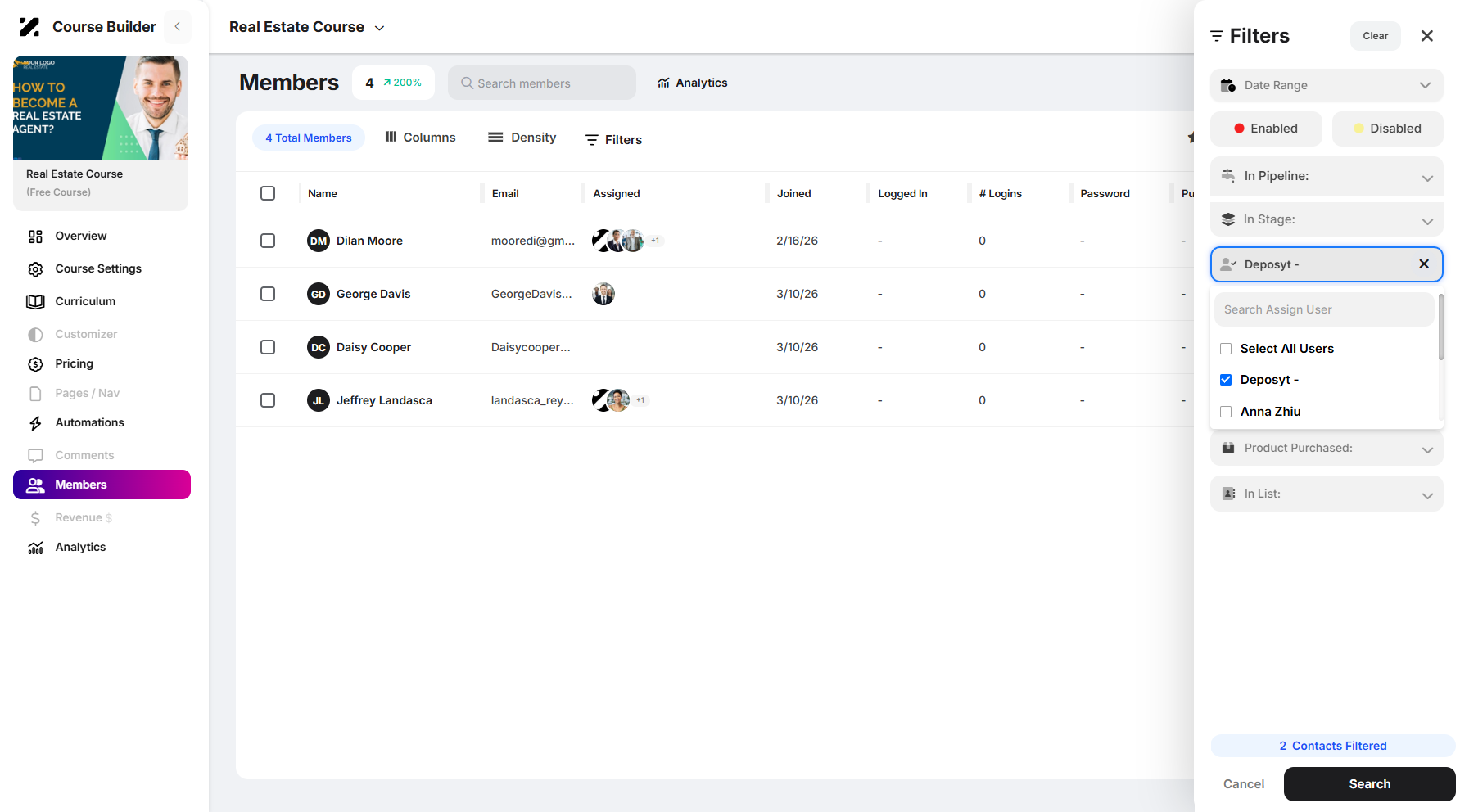The width and height of the screenshot is (1460, 812).
Task: Tick the select-all checkbox in table header
Action: pos(268,193)
